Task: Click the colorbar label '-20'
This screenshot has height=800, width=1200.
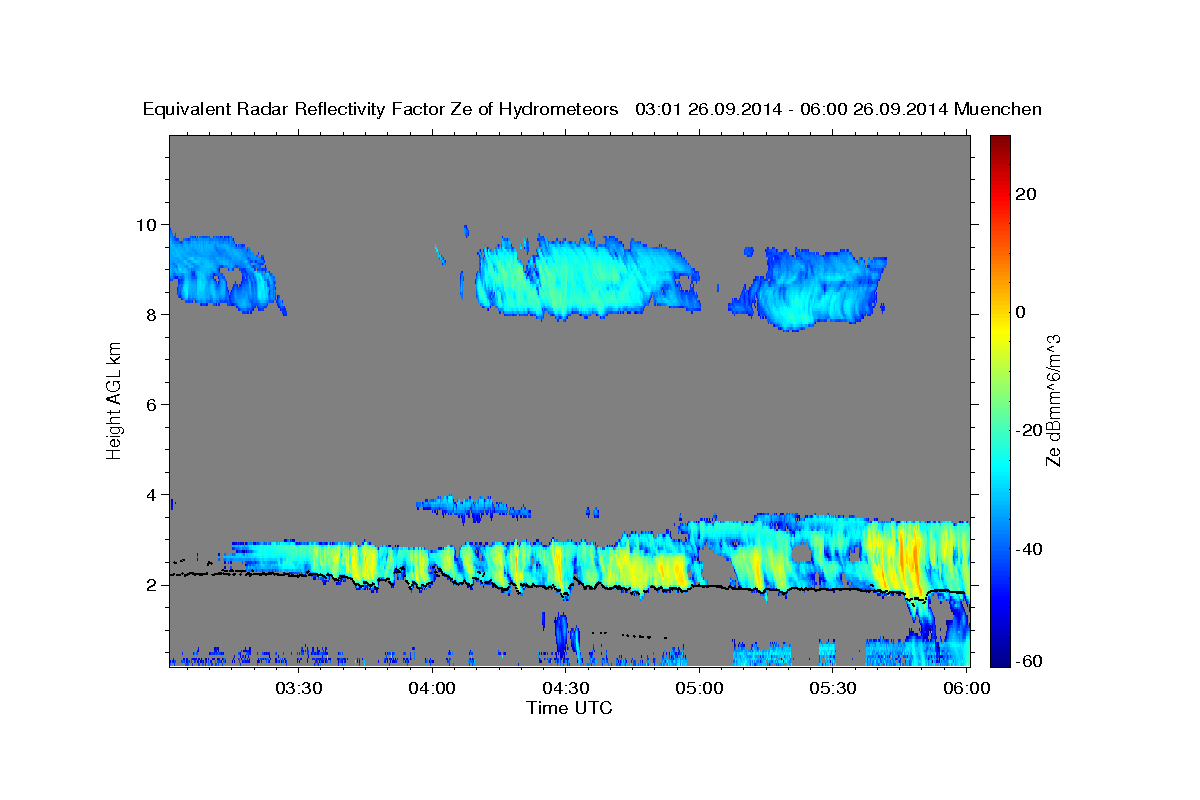Action: coord(1027,430)
